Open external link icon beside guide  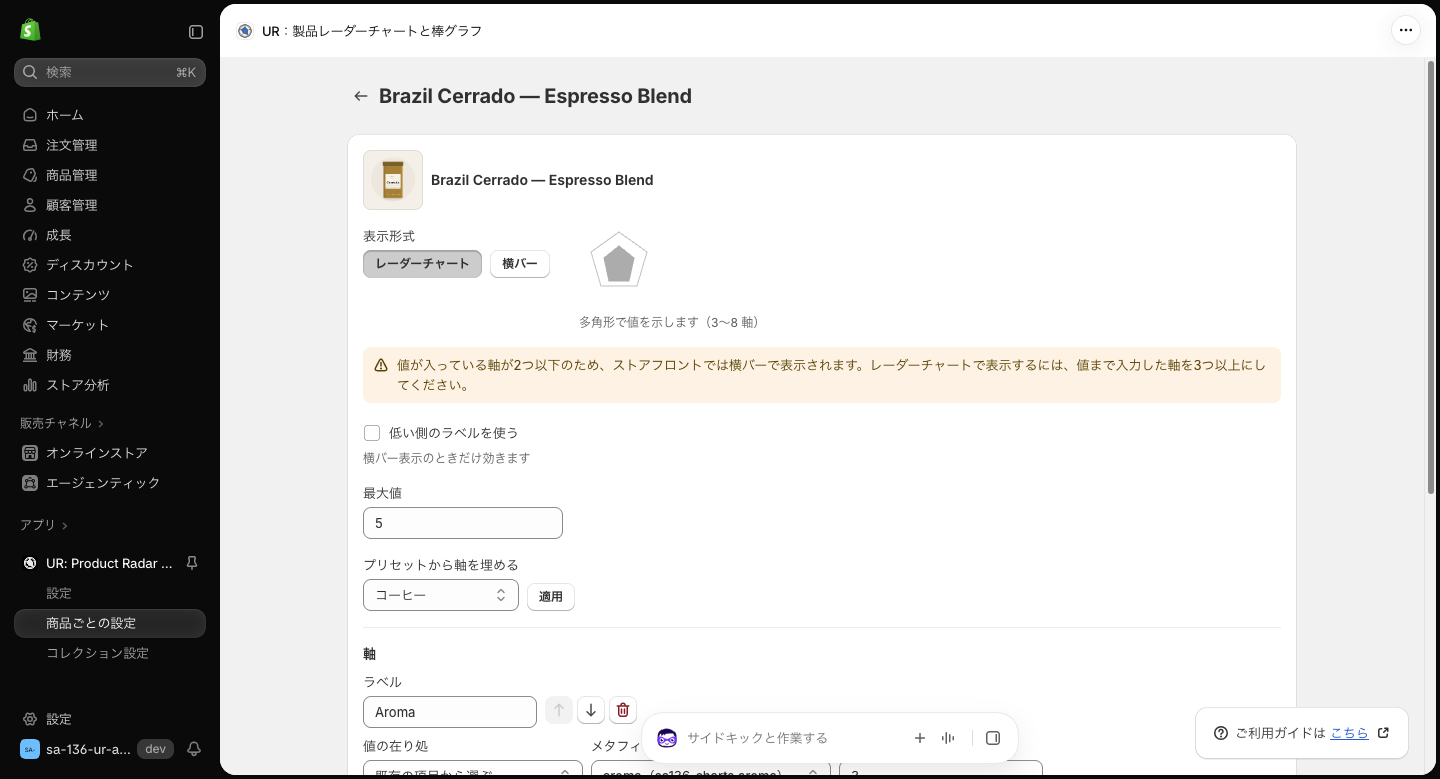(x=1383, y=733)
